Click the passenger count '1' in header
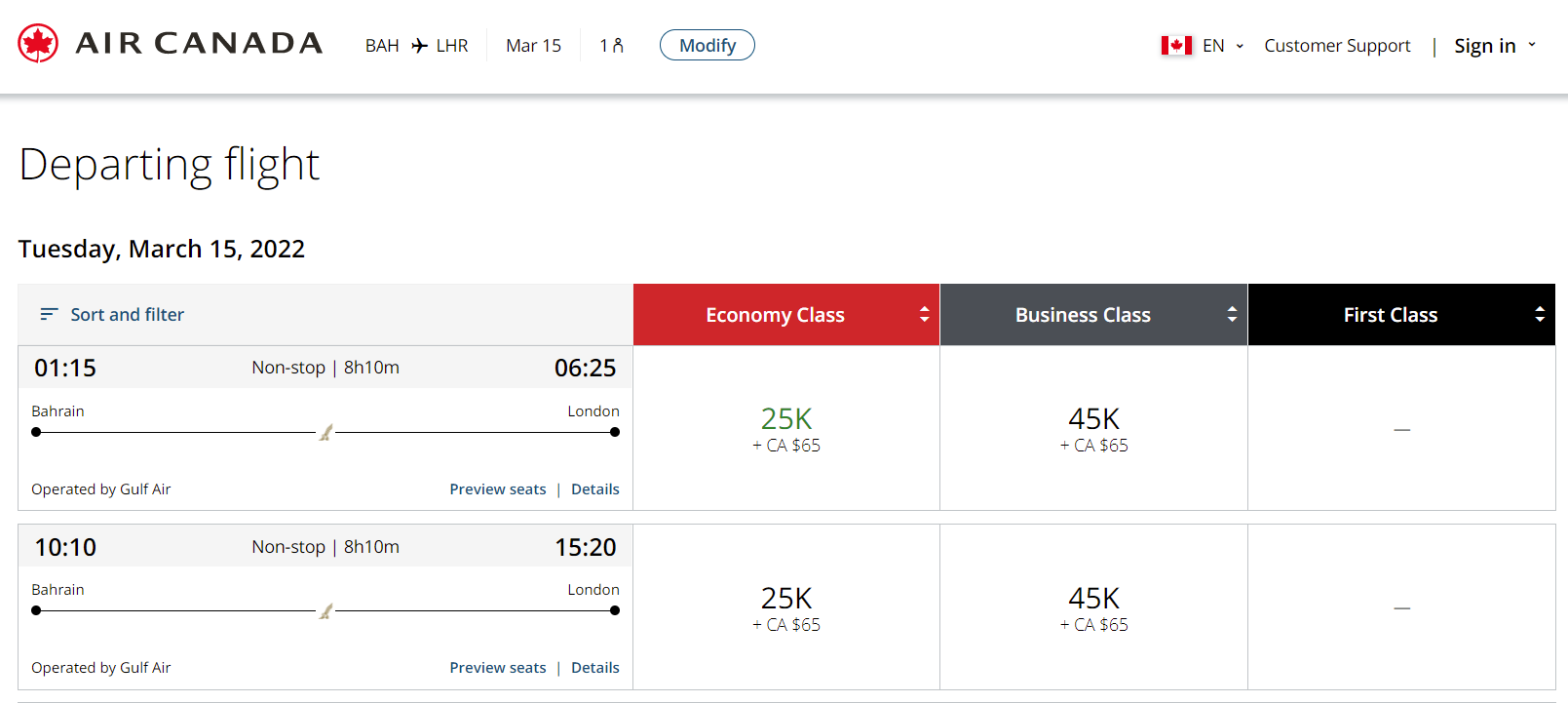The width and height of the screenshot is (1568, 703). coord(604,46)
